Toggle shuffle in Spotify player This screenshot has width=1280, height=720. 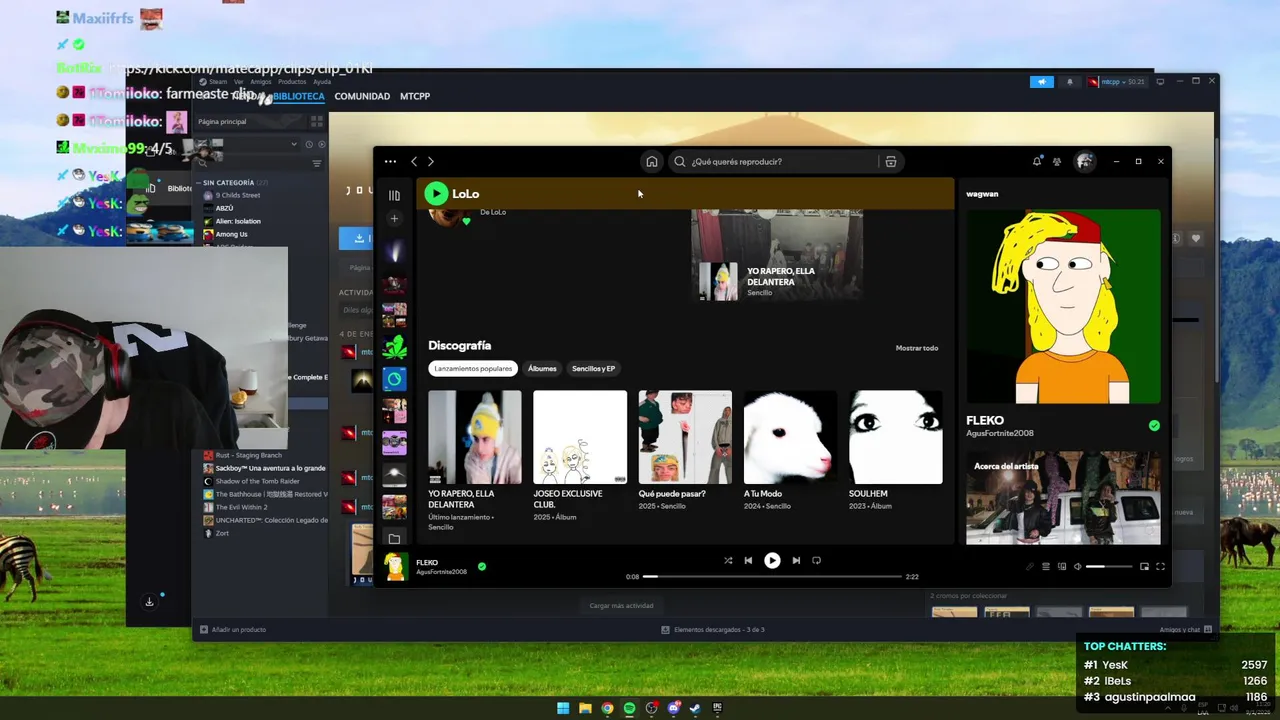[728, 561]
